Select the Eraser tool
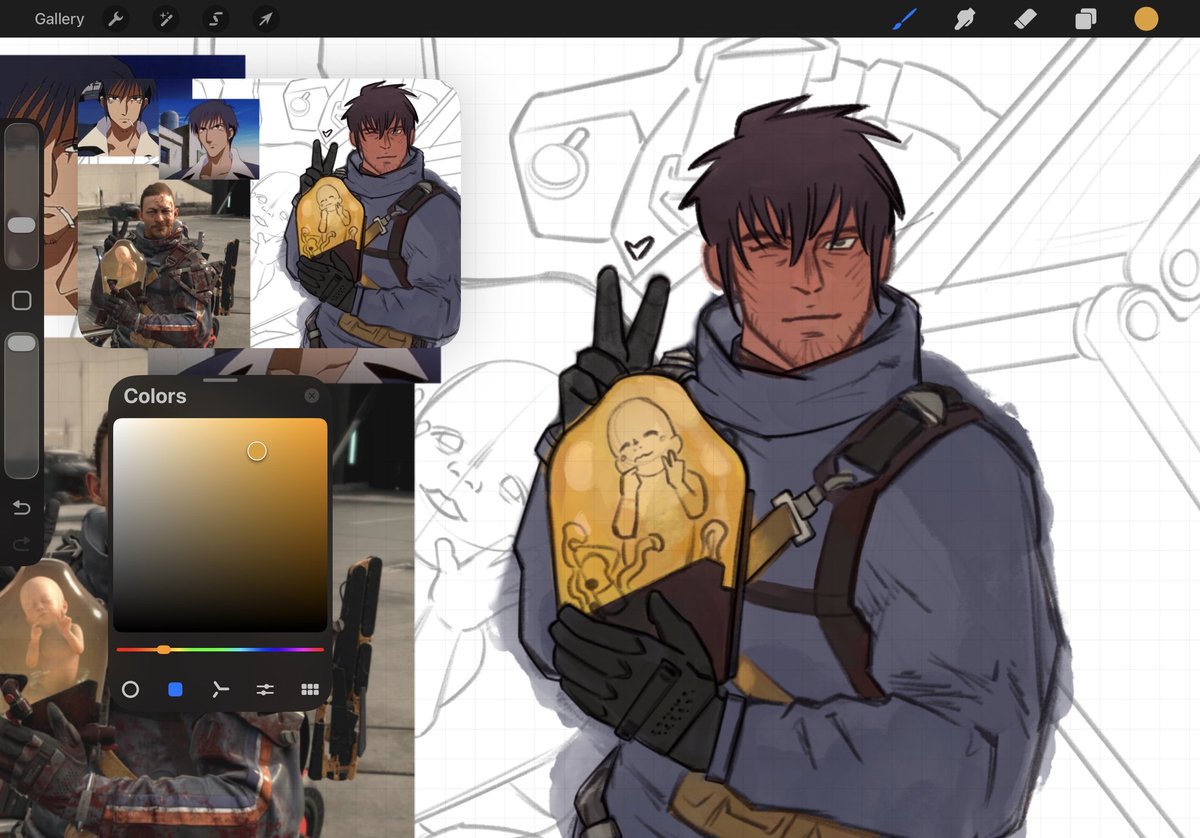The image size is (1200, 838). 1025,18
